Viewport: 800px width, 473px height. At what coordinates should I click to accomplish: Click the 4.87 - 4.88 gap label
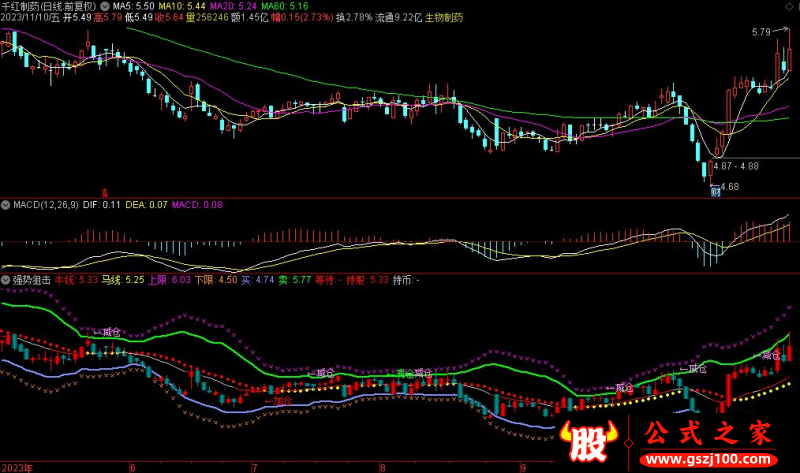tap(736, 166)
